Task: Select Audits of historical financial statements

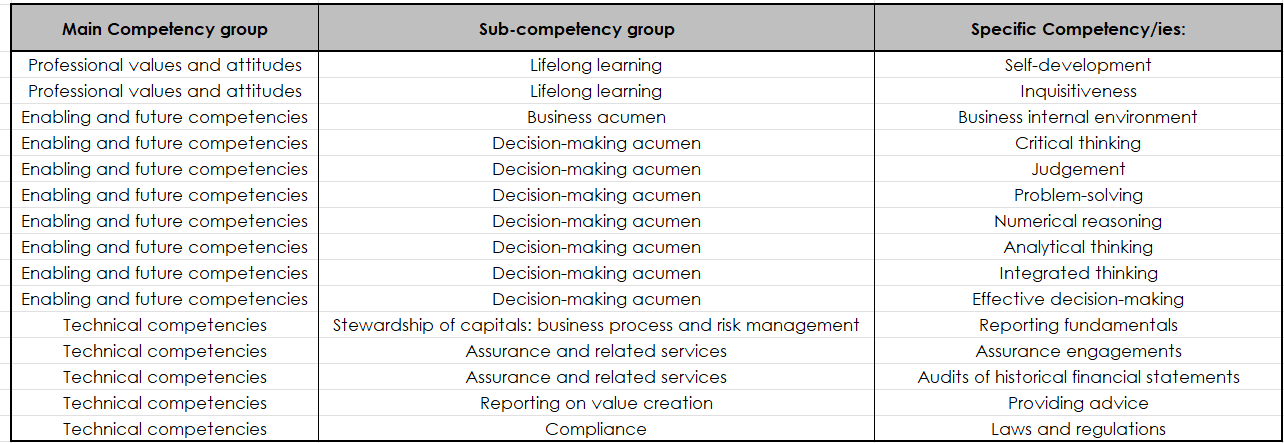Action: [1078, 377]
